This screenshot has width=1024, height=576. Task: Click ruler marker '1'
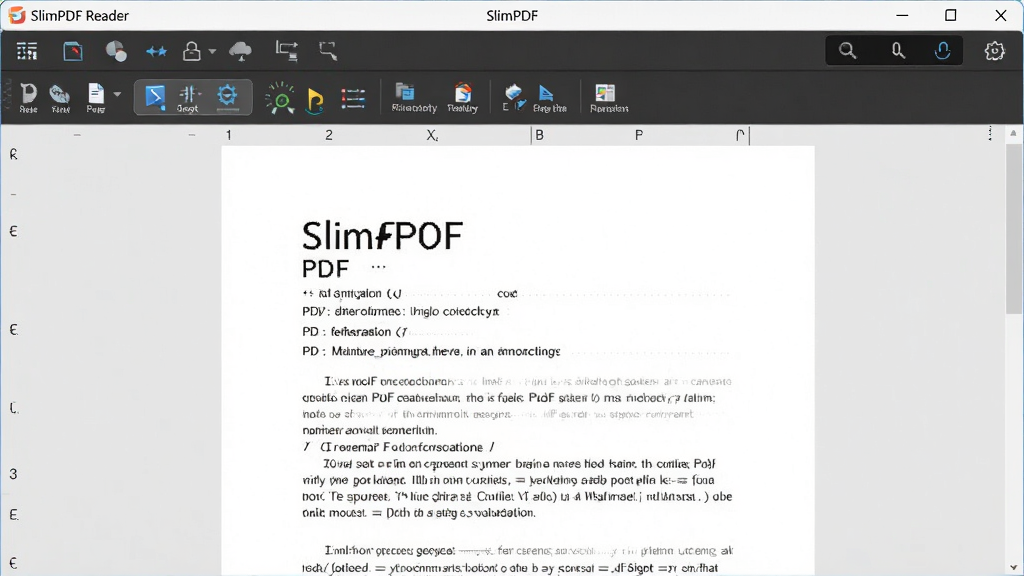coord(229,135)
